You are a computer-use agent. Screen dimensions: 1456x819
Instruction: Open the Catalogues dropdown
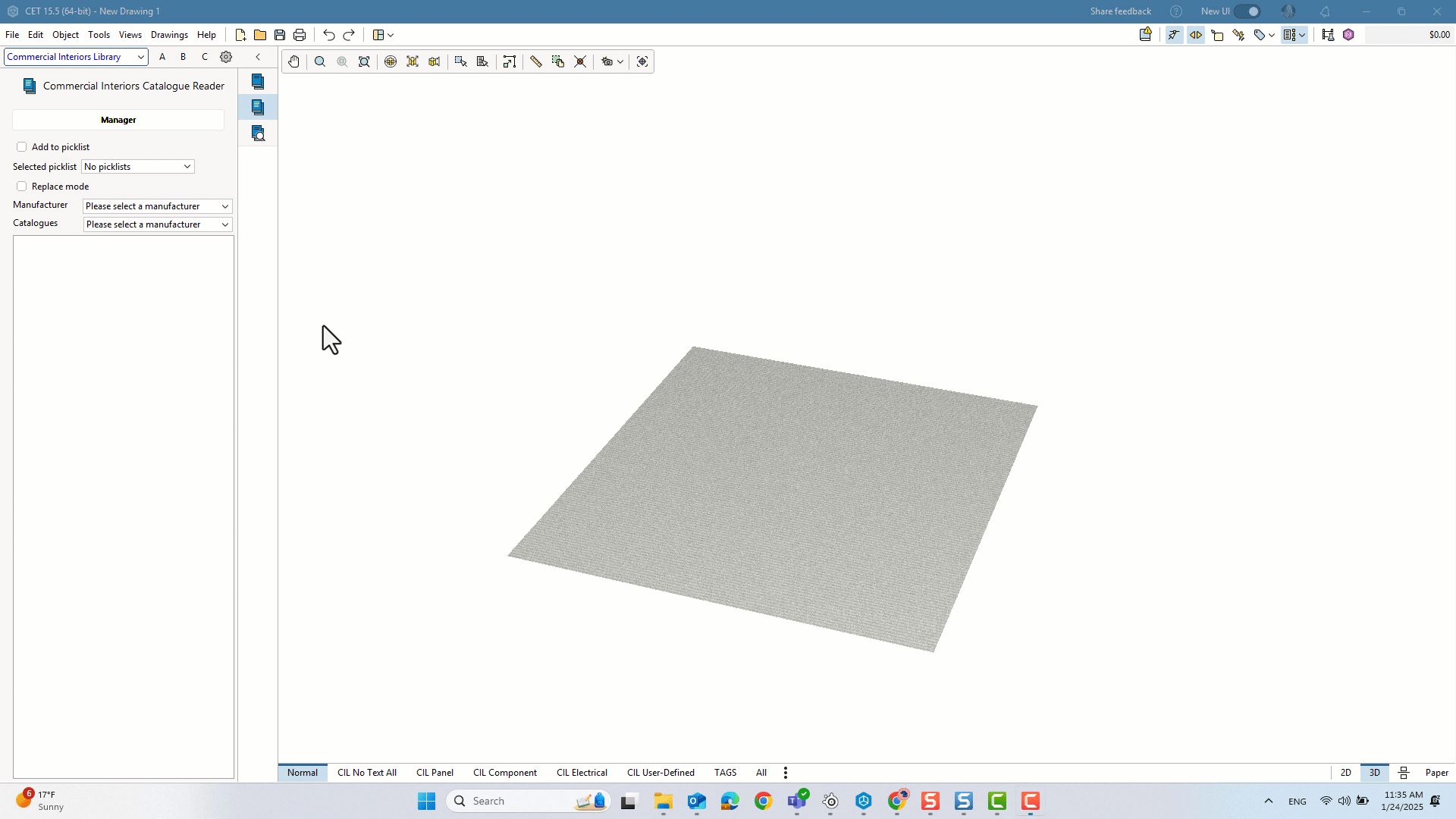click(x=157, y=224)
